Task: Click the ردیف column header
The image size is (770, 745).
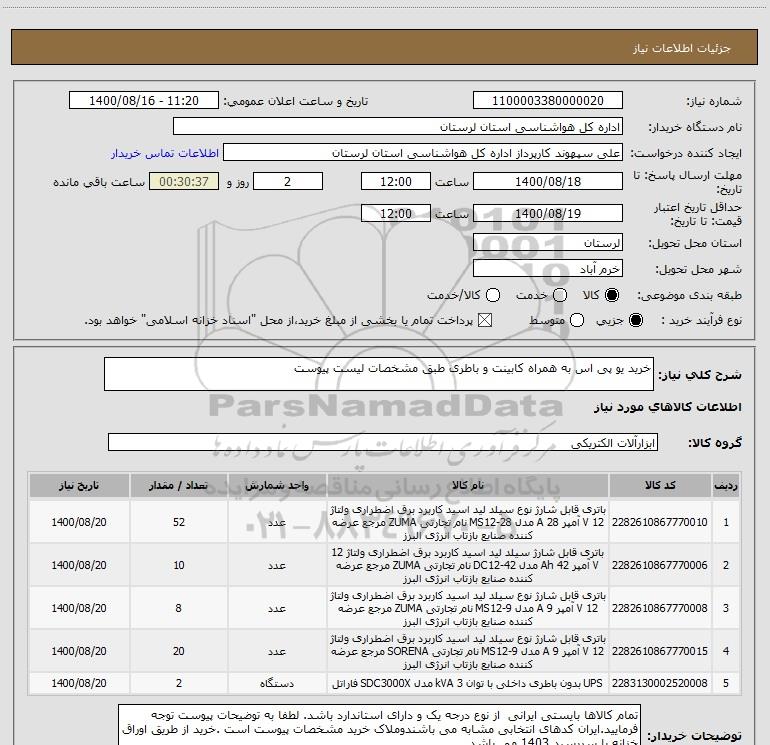Action: pos(726,486)
